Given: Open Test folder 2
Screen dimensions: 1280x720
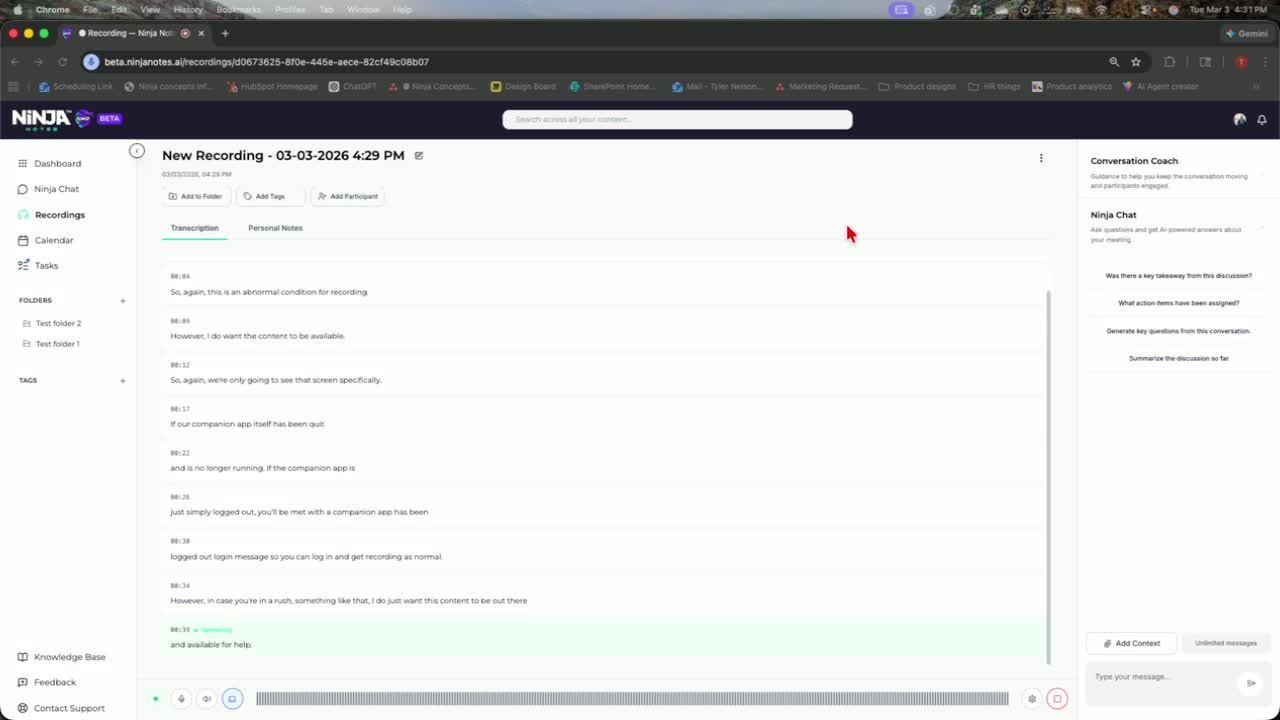Looking at the screenshot, I should click(x=58, y=324).
